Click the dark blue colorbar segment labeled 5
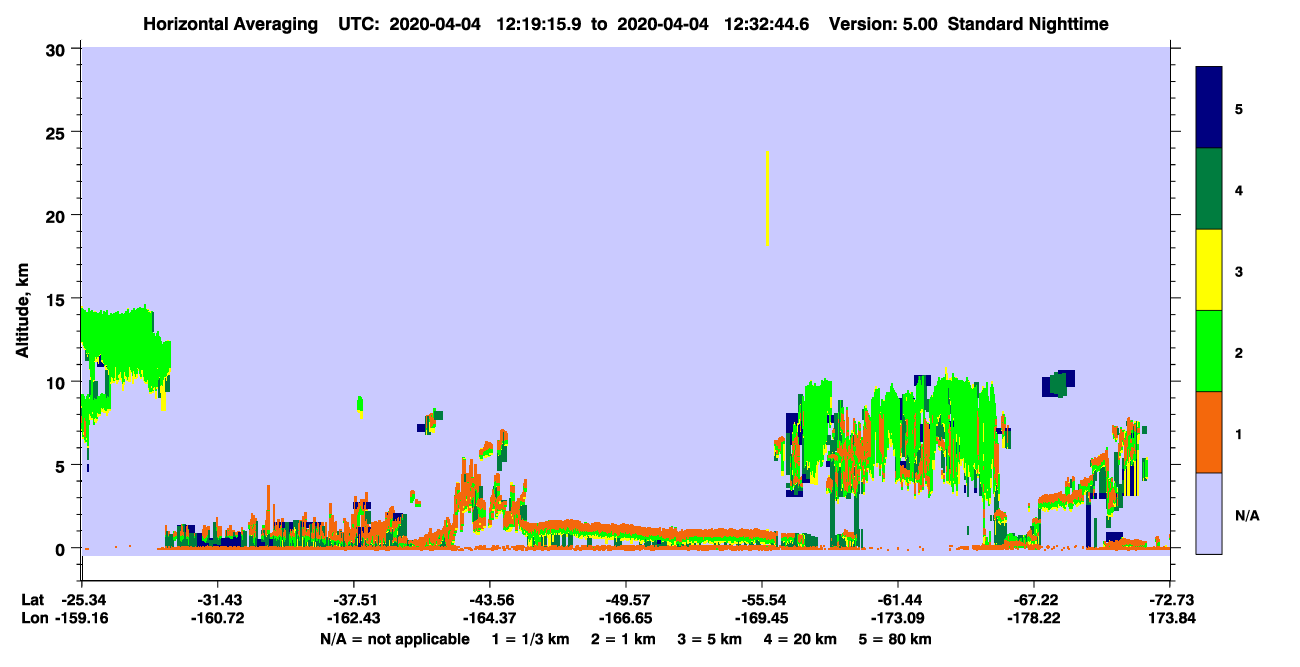Viewport: 1300px width, 667px height. click(x=1209, y=108)
